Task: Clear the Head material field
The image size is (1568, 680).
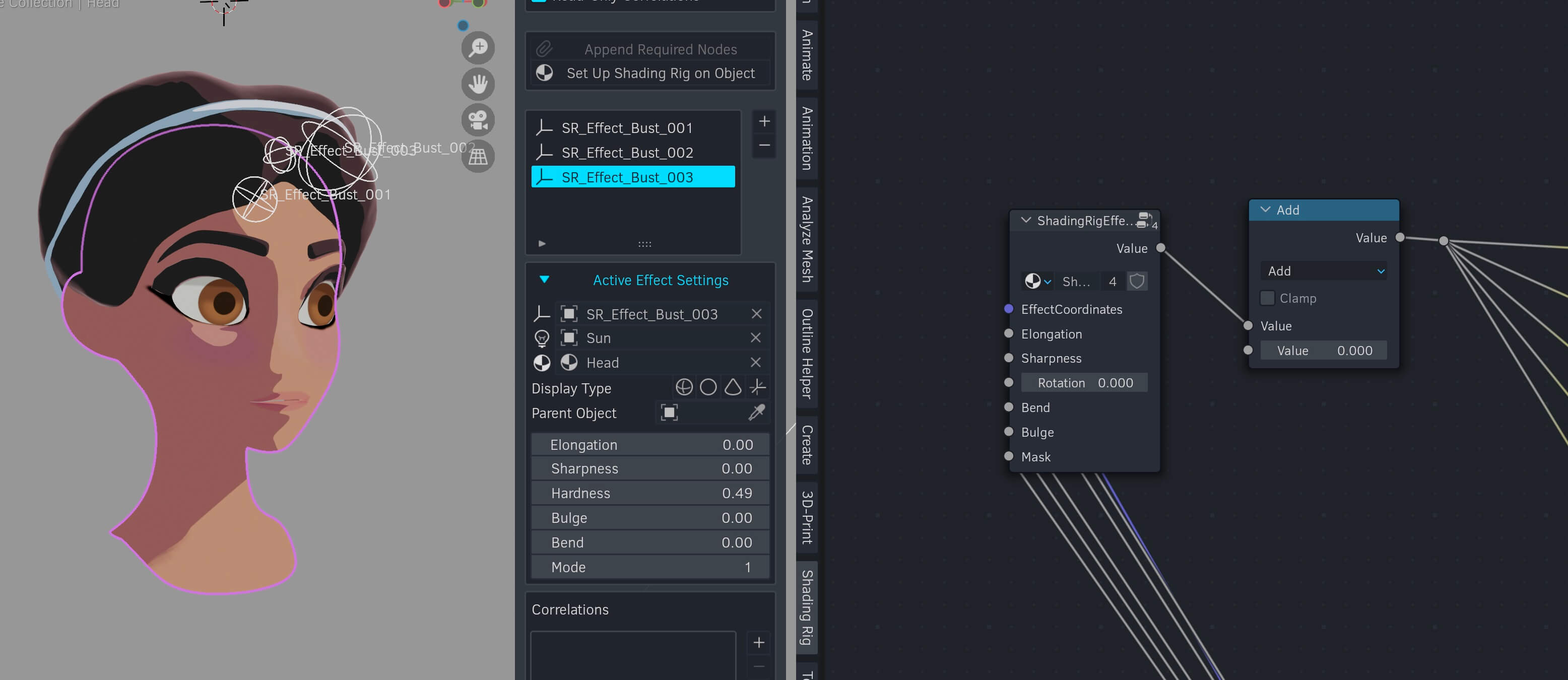Action: coord(756,362)
